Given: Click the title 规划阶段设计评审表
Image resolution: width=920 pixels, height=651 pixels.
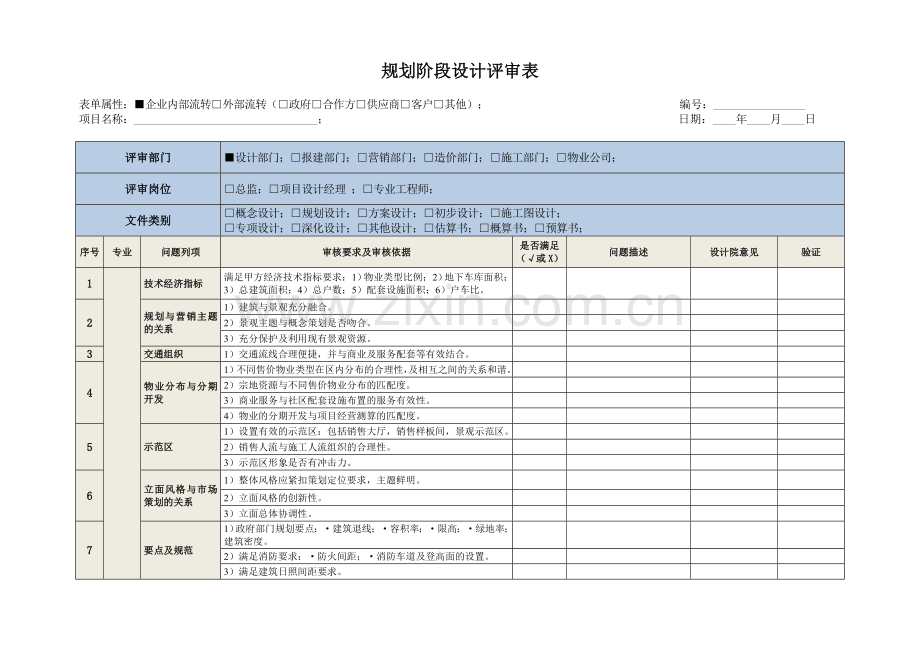Looking at the screenshot, I should click(x=460, y=72).
